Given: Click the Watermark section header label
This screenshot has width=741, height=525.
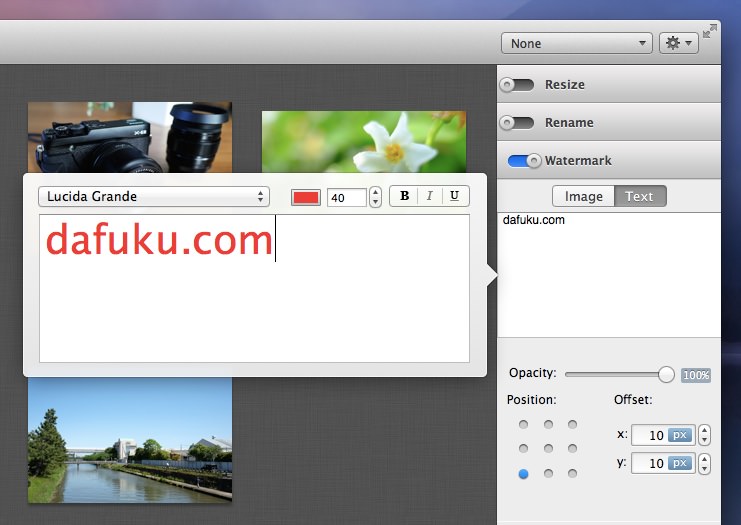Looking at the screenshot, I should 578,161.
